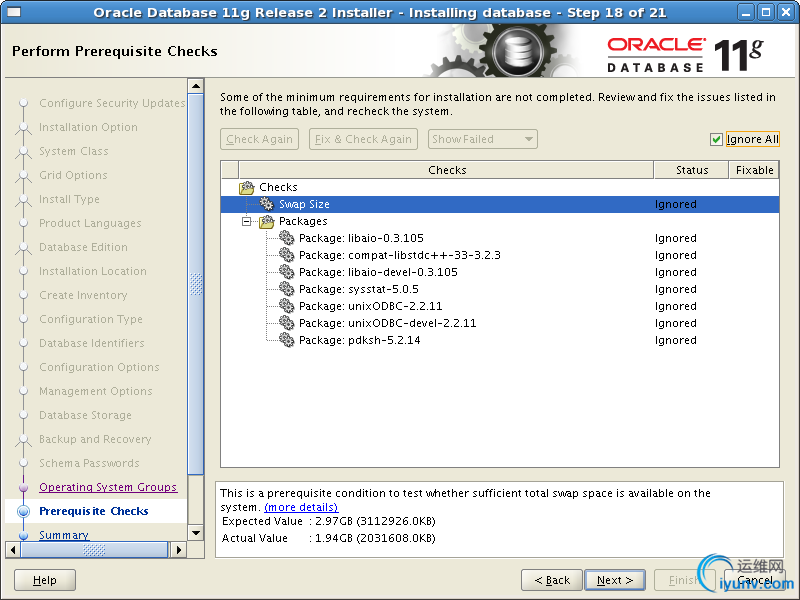Select Package: libaio-0.3.105 row
This screenshot has width=800, height=600.
point(500,238)
